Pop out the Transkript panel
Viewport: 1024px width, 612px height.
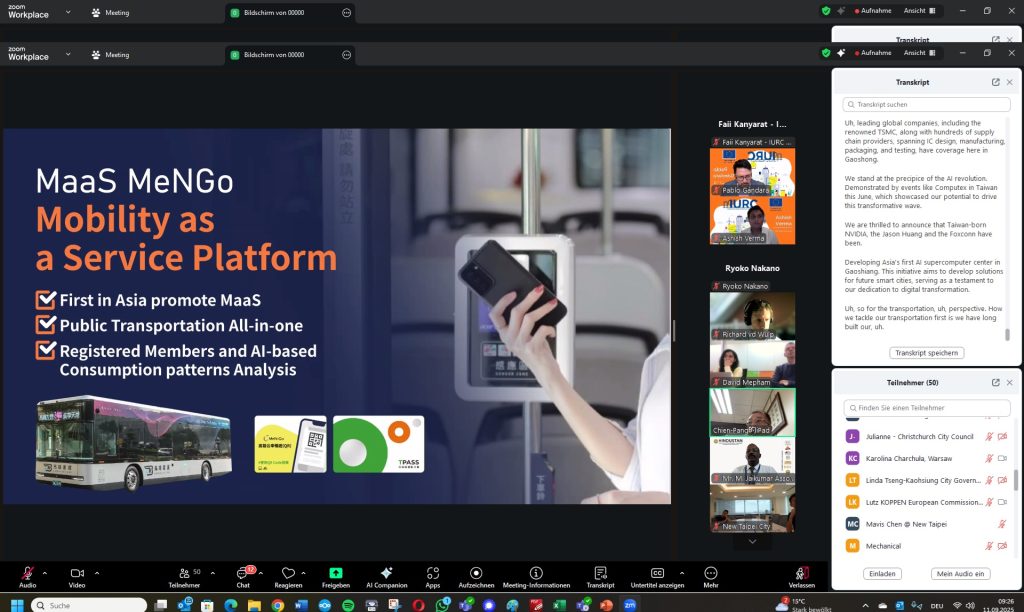coord(996,82)
